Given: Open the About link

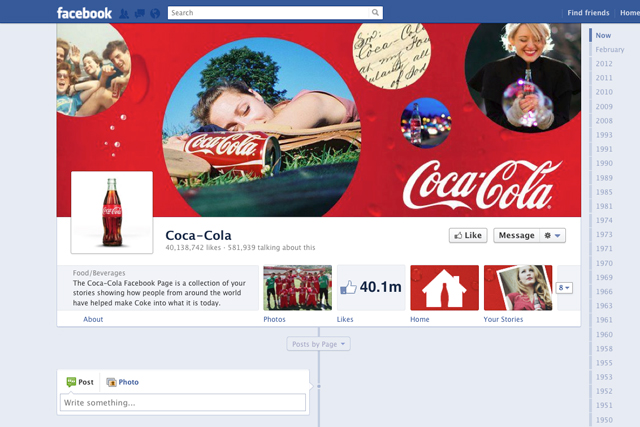Looking at the screenshot, I should [x=93, y=319].
